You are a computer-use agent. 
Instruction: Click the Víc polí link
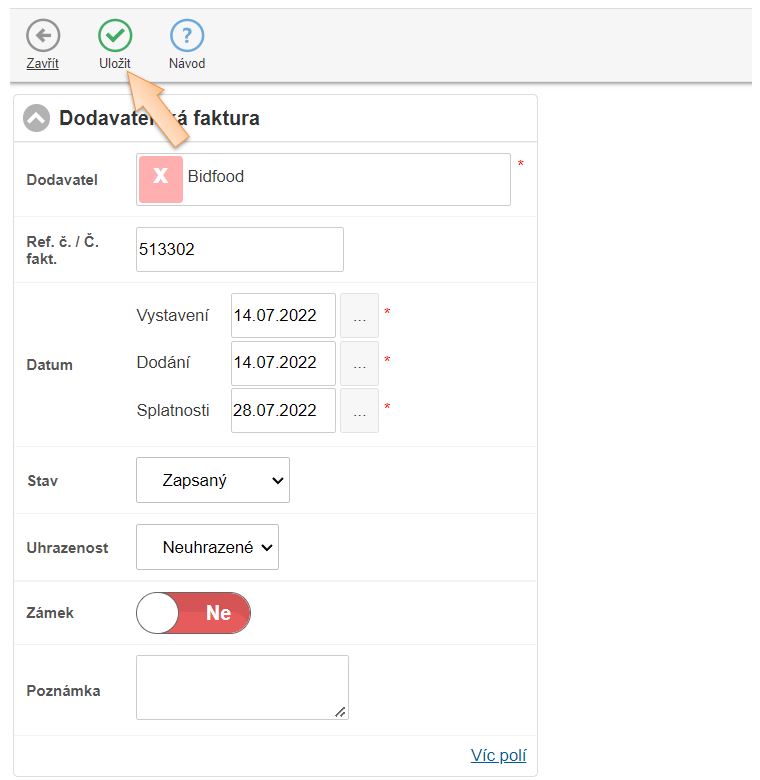tap(498, 755)
